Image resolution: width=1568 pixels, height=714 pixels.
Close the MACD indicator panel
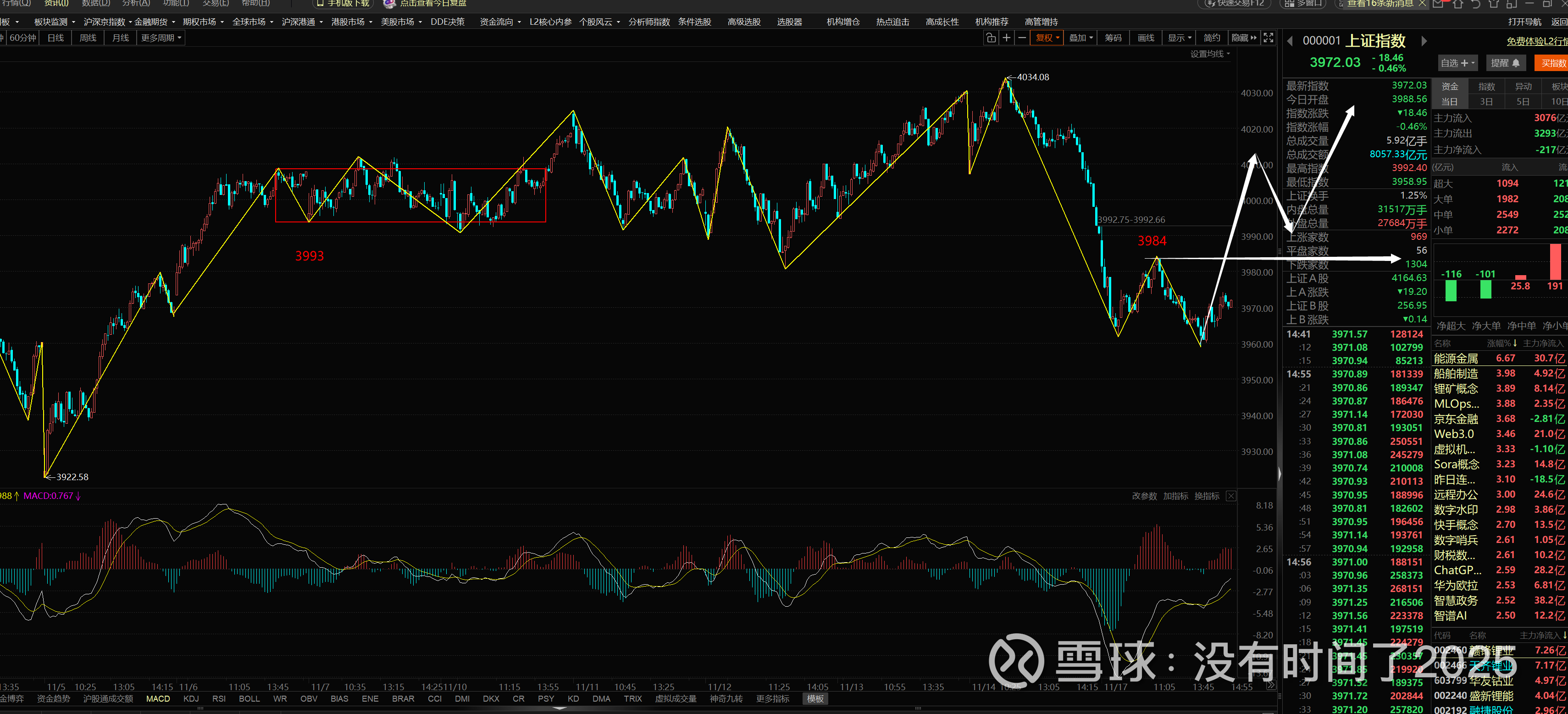coord(1231,496)
